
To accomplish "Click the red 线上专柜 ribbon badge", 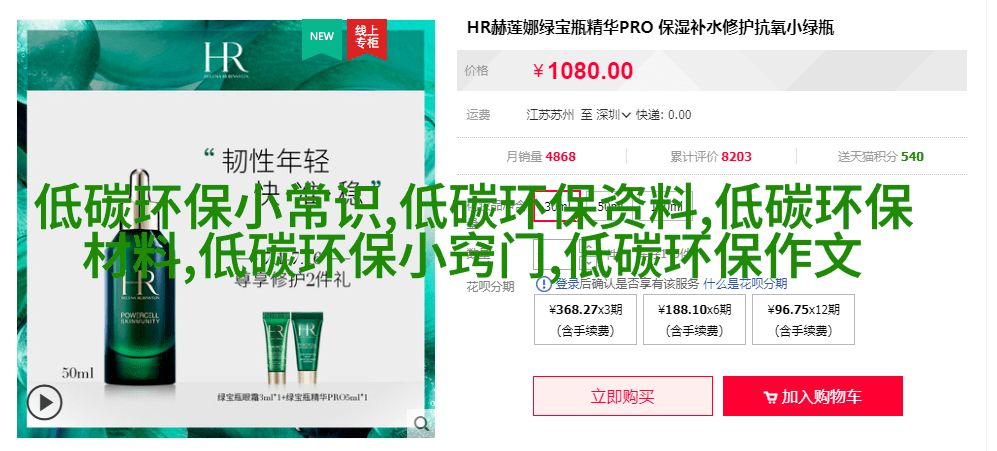I will (367, 39).
